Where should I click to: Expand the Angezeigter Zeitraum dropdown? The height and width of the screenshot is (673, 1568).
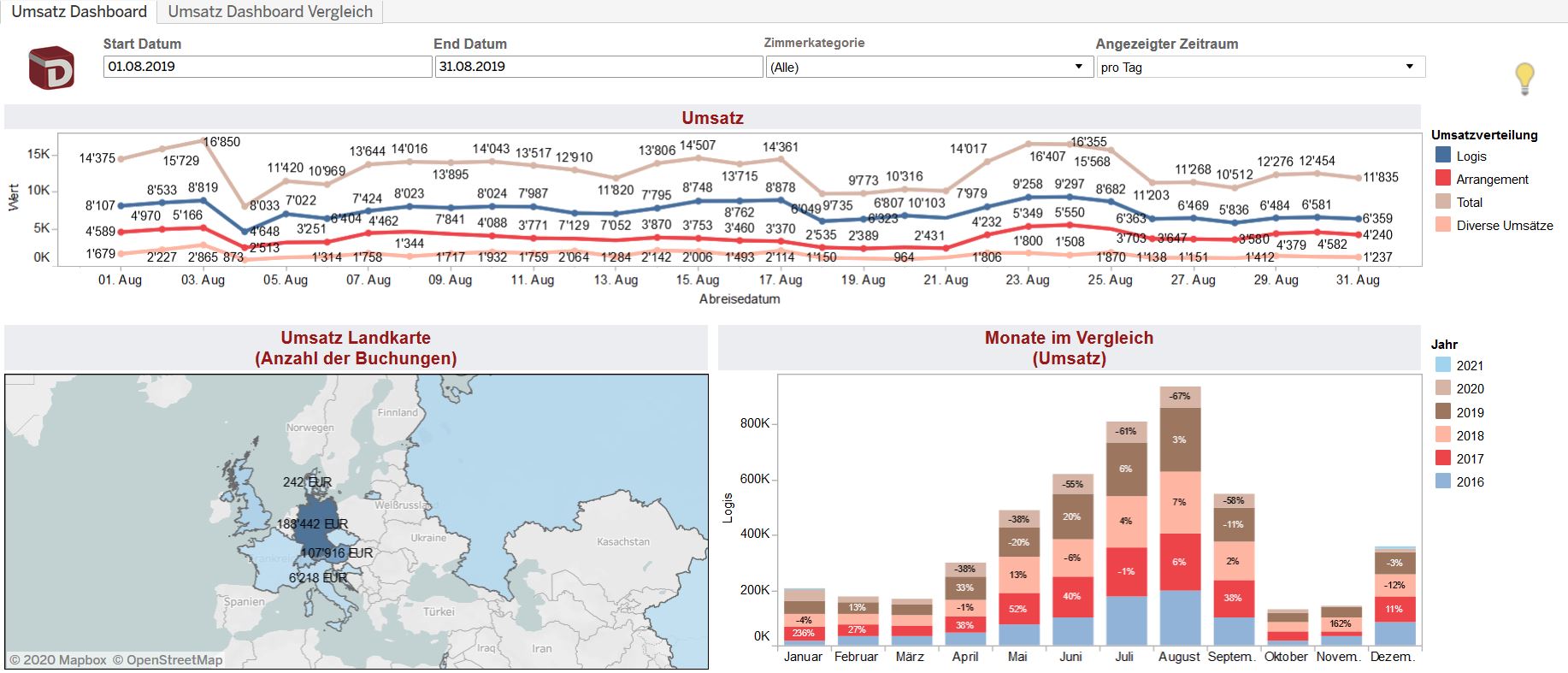click(x=1260, y=67)
